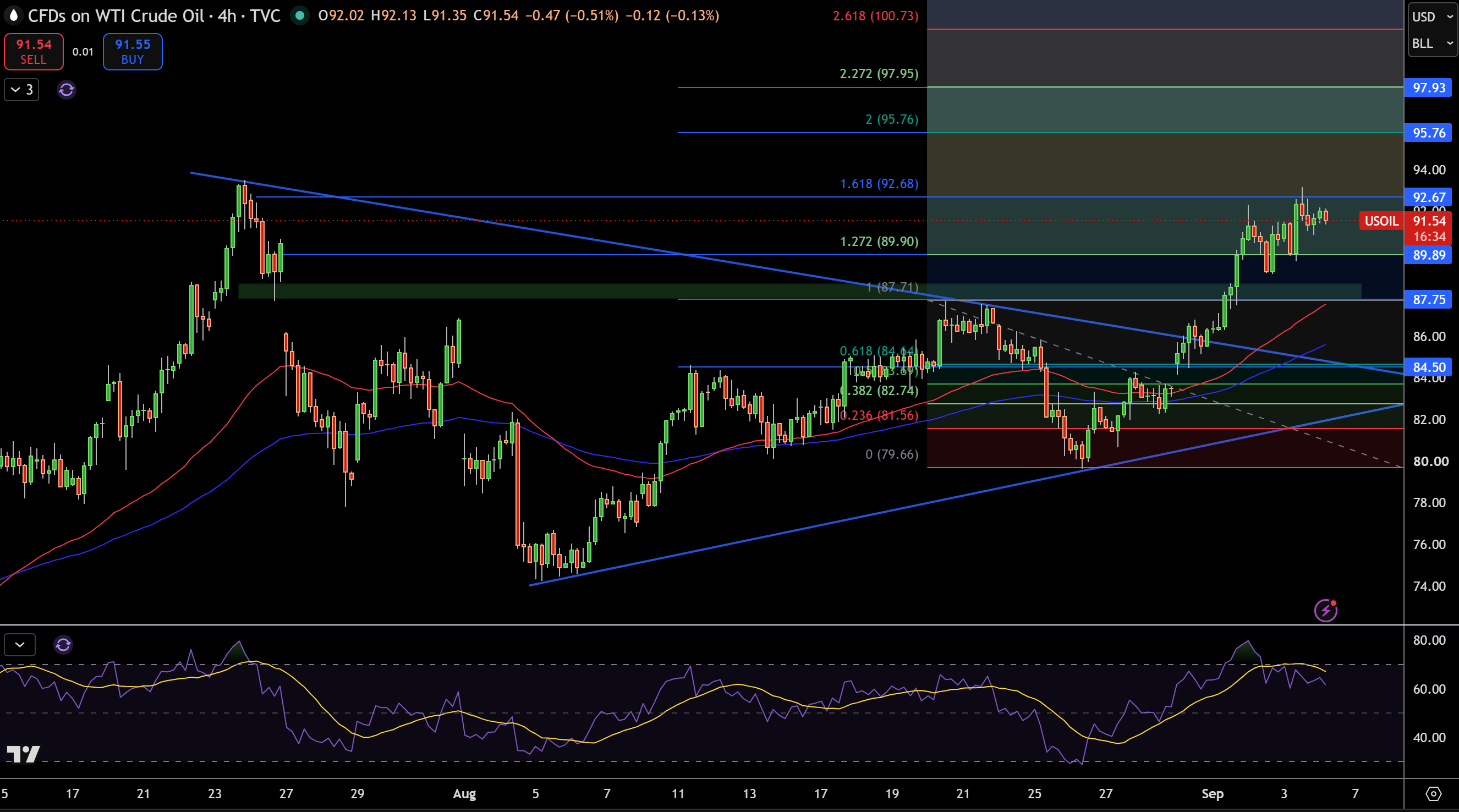Click the 4h interval label
The height and width of the screenshot is (812, 1459).
pyautogui.click(x=227, y=15)
